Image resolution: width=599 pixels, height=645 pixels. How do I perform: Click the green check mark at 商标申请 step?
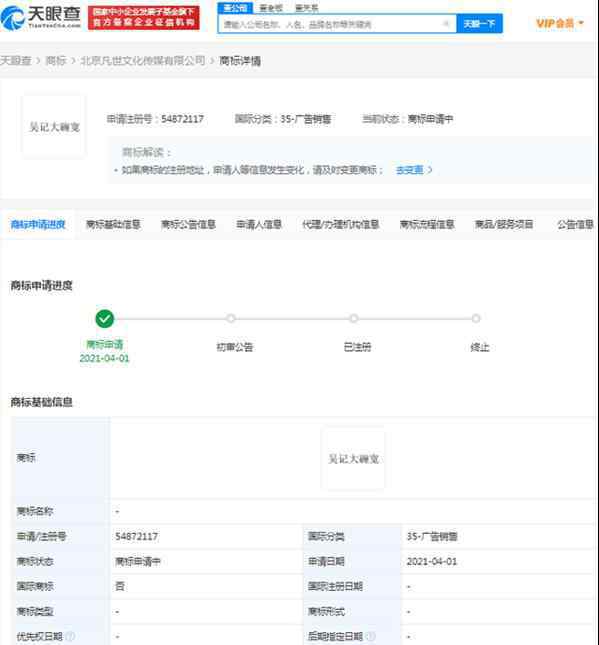104,319
